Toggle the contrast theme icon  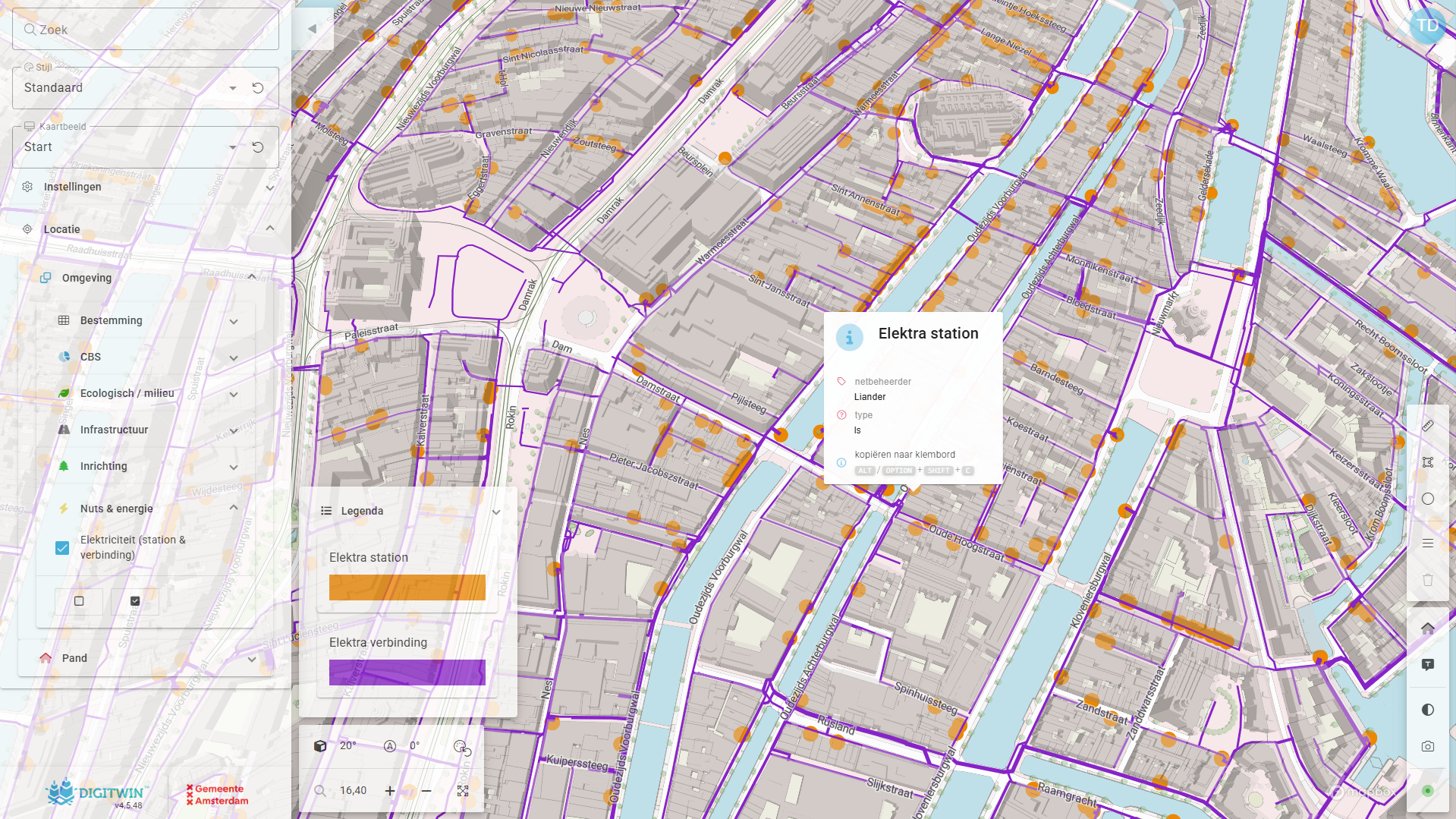1427,710
